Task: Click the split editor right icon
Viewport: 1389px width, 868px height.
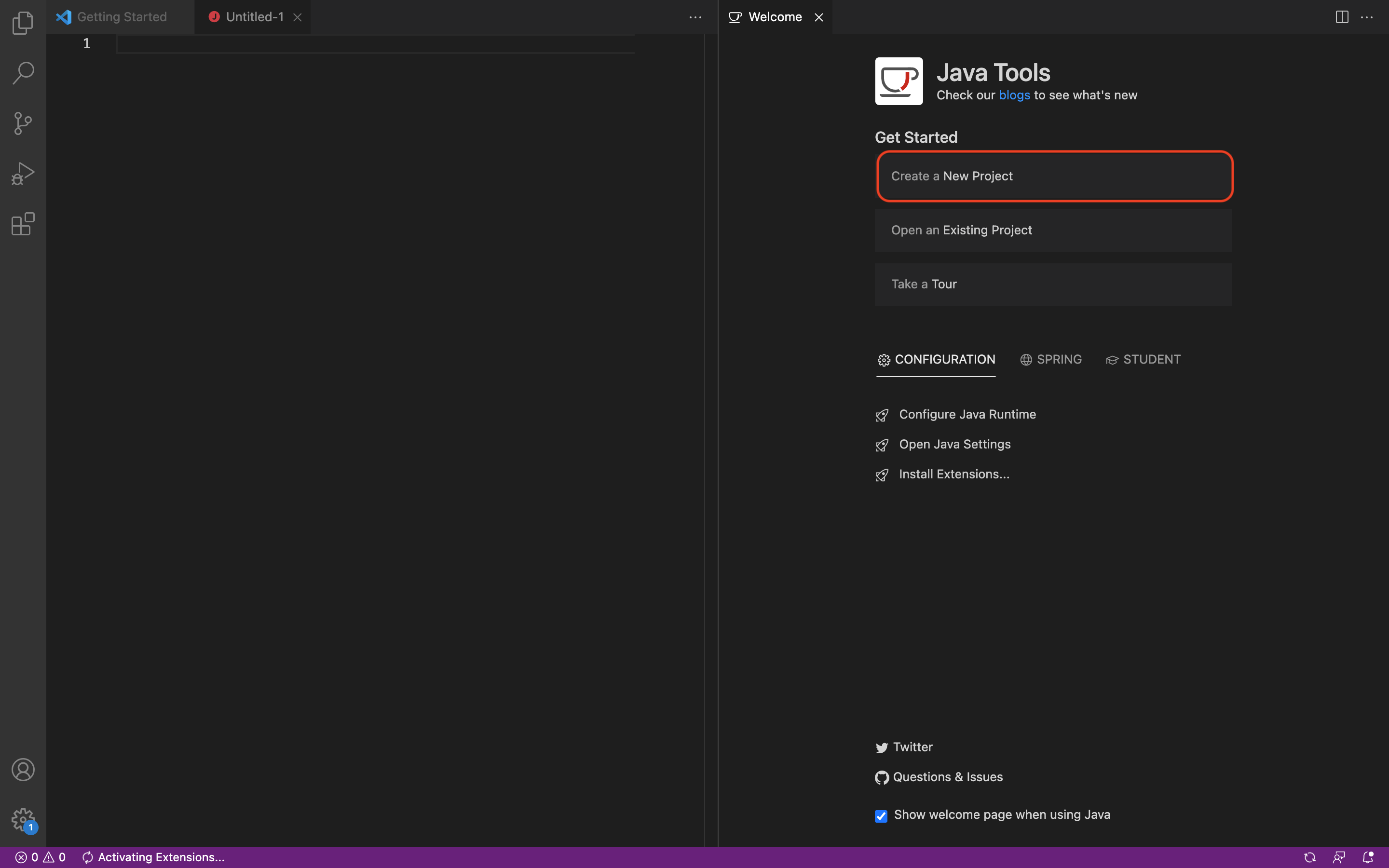Action: (1342, 17)
